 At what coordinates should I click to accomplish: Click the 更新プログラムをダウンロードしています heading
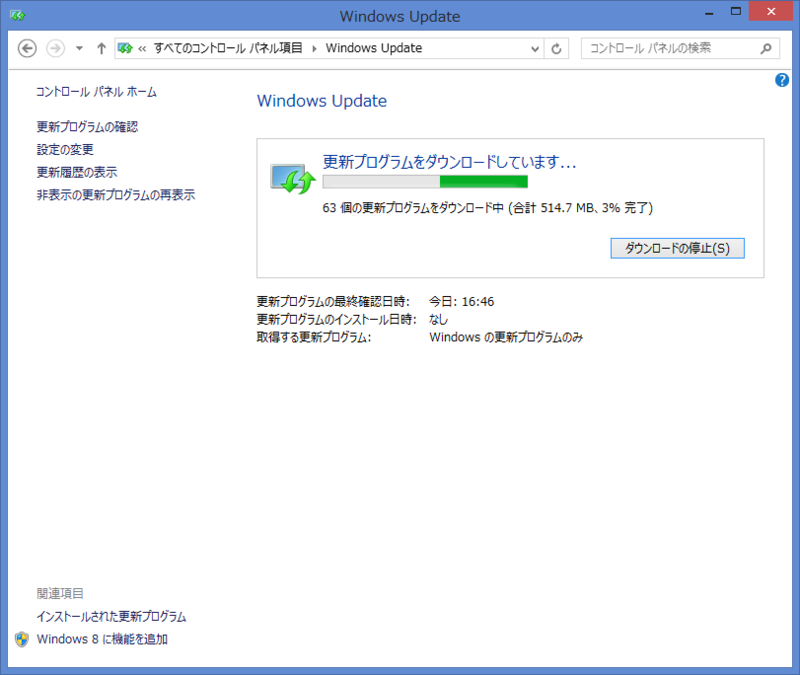[x=449, y=162]
